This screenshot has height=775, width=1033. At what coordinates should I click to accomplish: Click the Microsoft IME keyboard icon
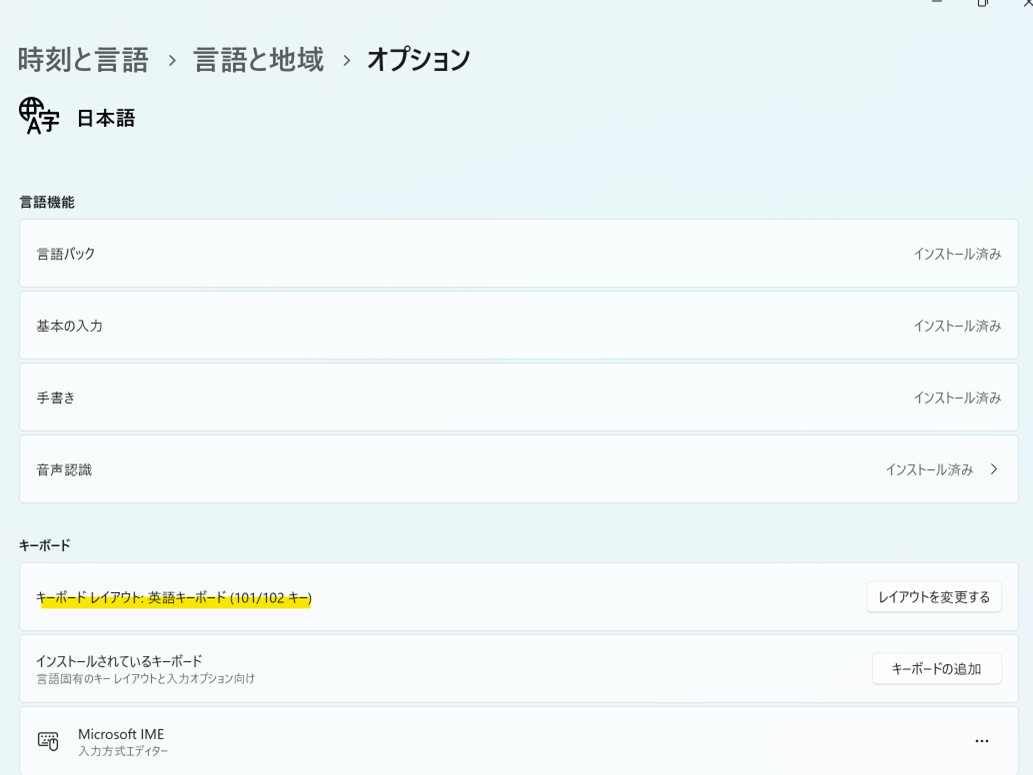tap(48, 741)
